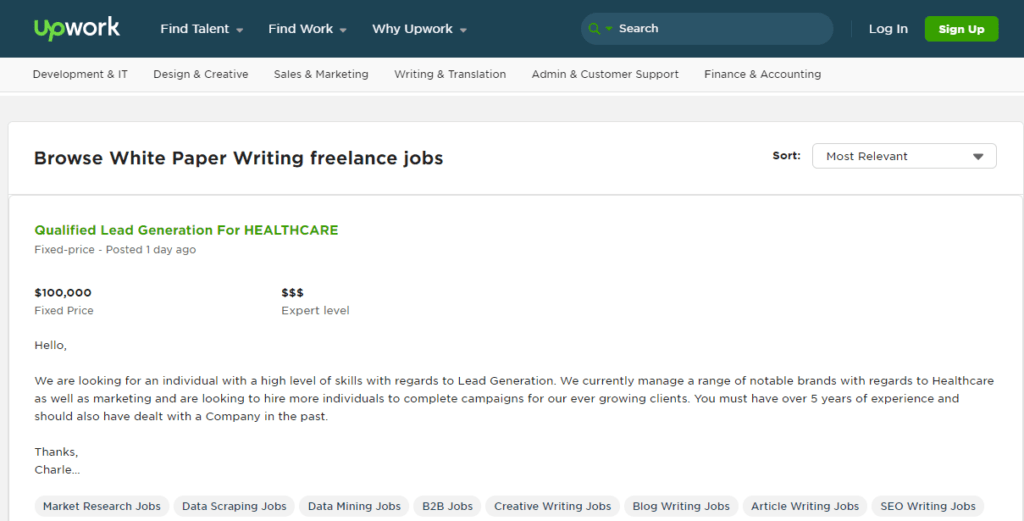Click the green search magnifier icon
1024x521 pixels.
pos(594,29)
